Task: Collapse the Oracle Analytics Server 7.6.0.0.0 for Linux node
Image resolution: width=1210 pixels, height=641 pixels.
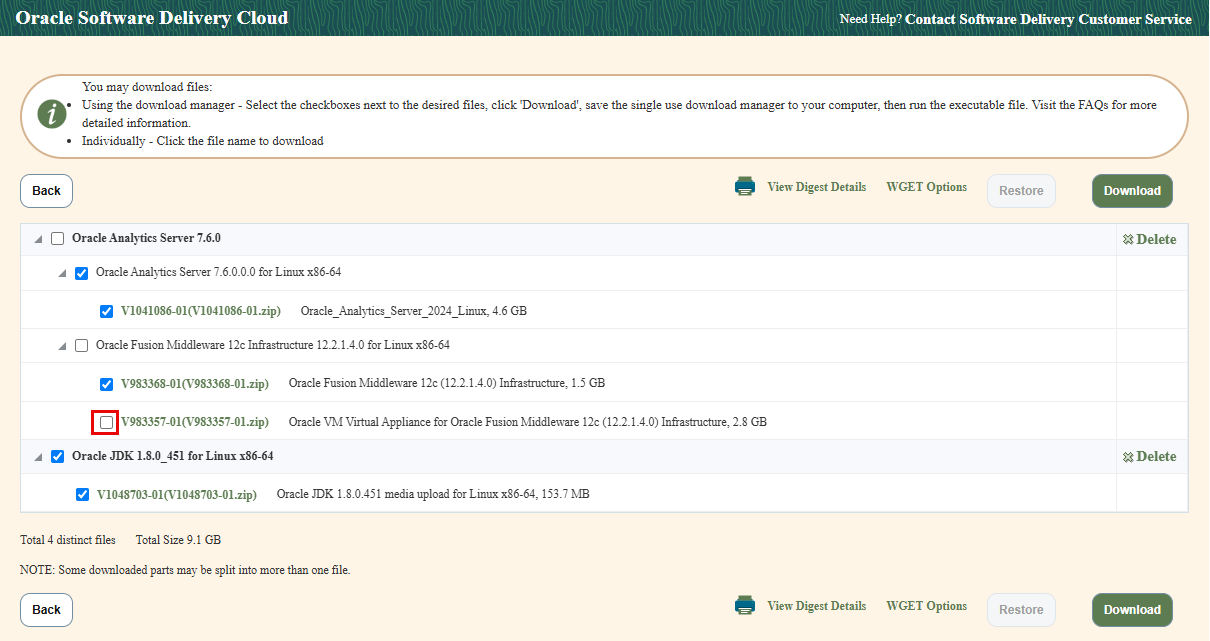Action: [62, 274]
